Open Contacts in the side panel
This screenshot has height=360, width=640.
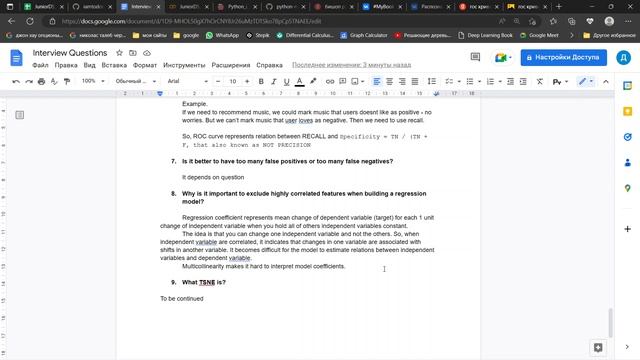click(x=627, y=163)
